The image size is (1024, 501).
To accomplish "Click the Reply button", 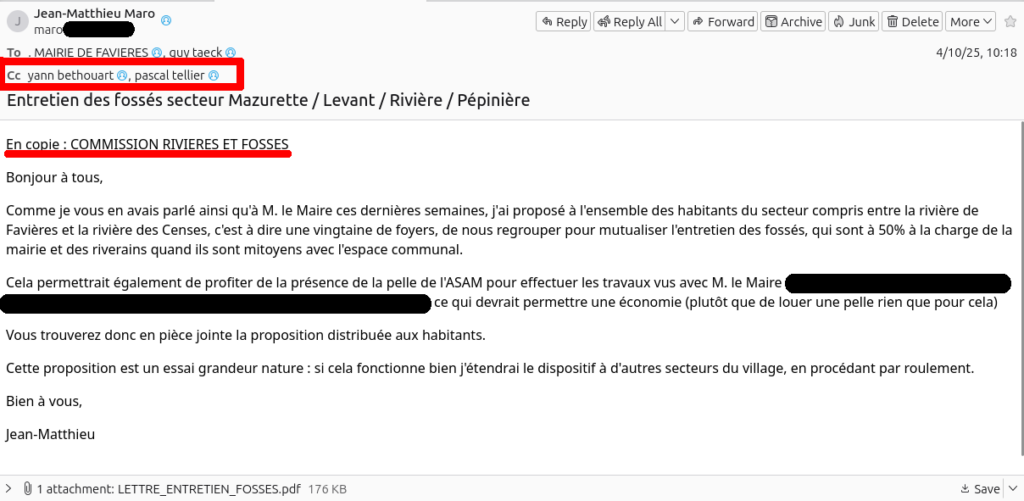I will tap(563, 22).
